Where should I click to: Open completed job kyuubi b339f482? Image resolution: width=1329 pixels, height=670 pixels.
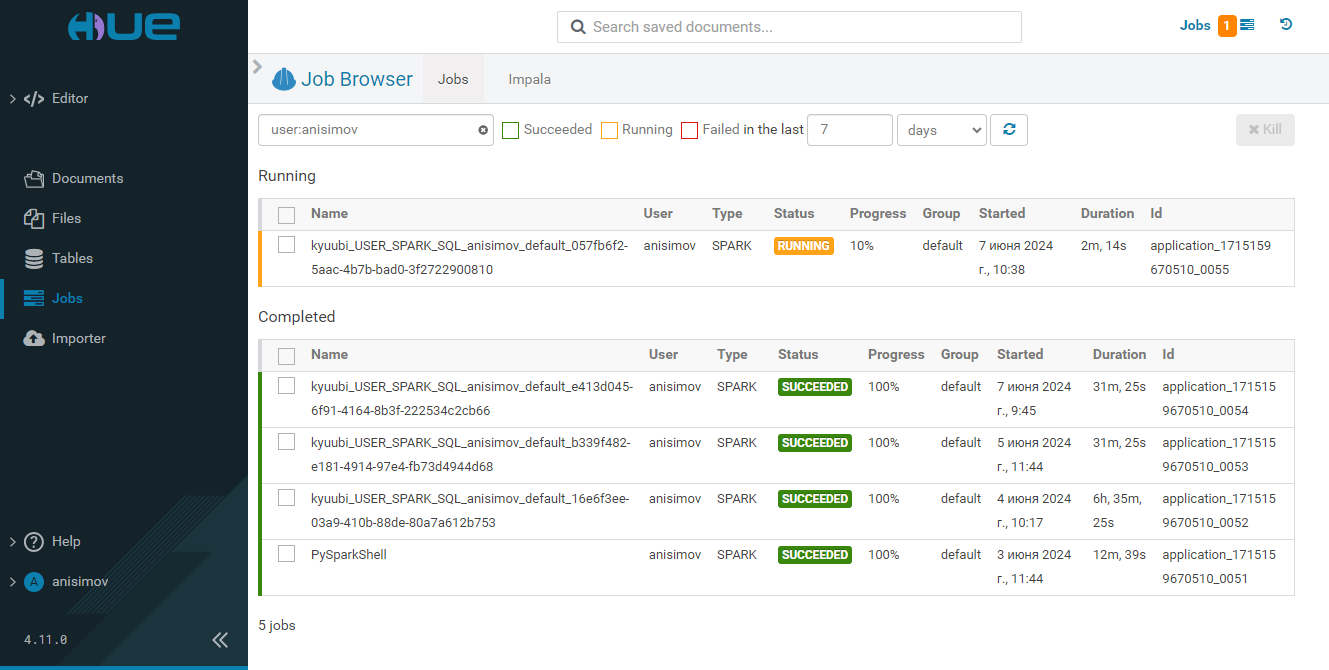pyautogui.click(x=471, y=455)
